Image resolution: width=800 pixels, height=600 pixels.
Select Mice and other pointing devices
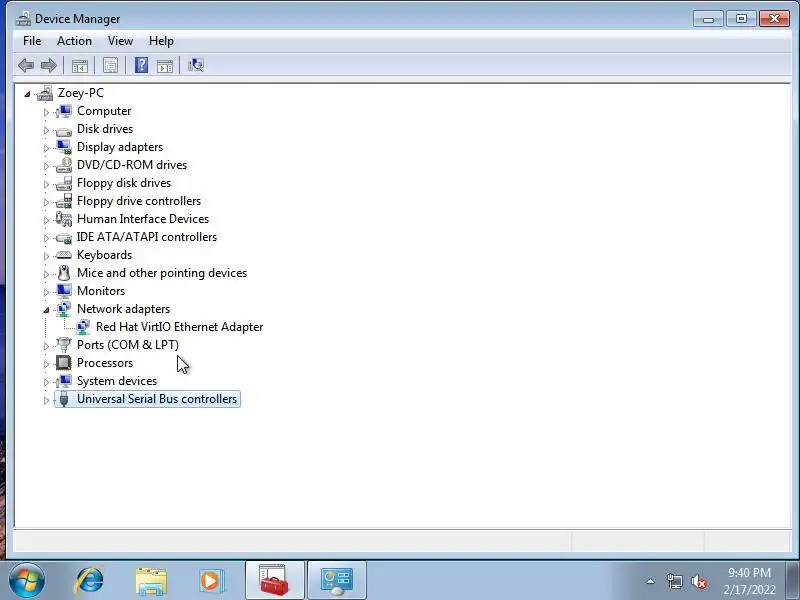(x=162, y=273)
